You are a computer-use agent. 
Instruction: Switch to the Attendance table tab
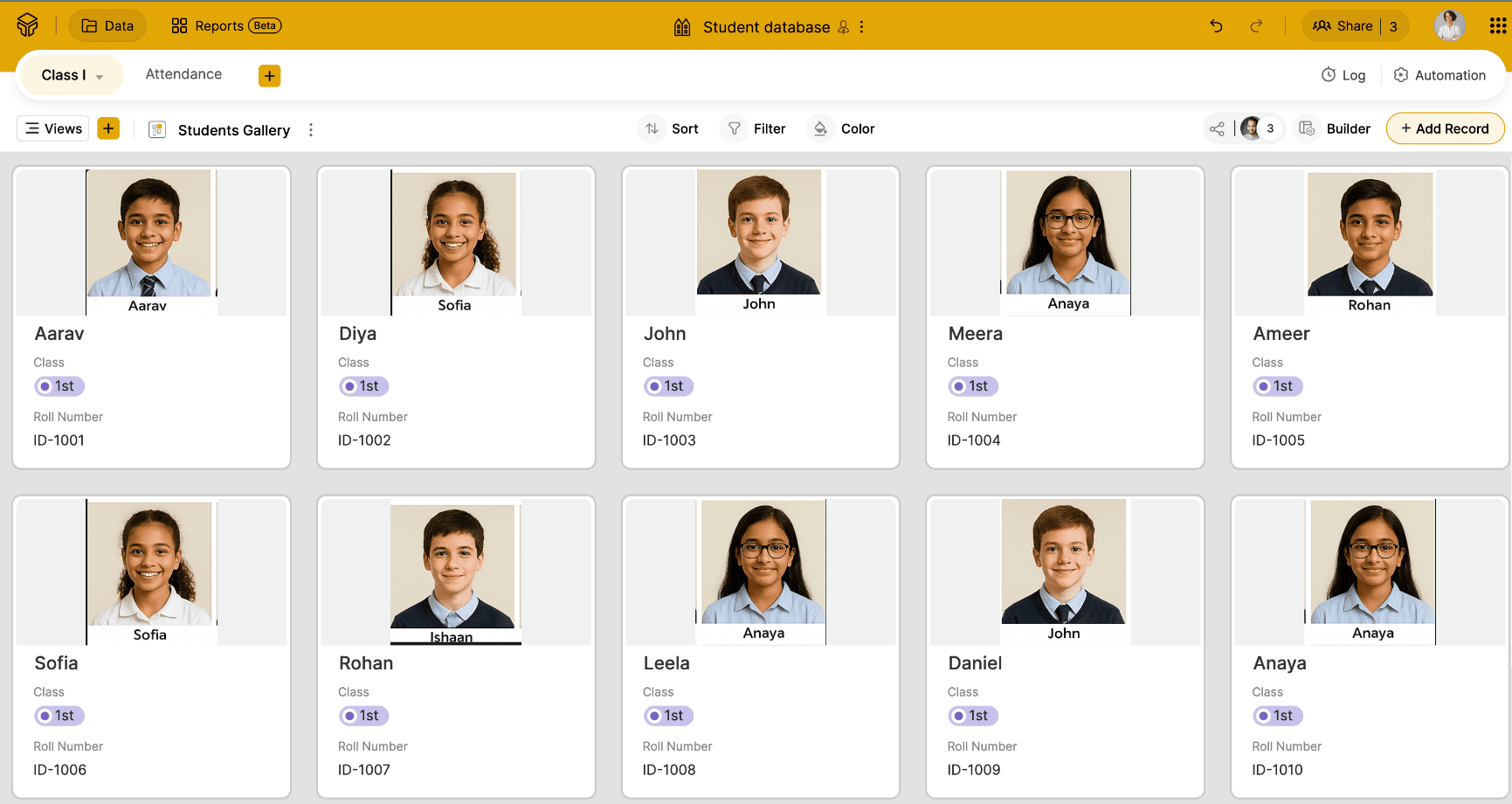tap(183, 74)
